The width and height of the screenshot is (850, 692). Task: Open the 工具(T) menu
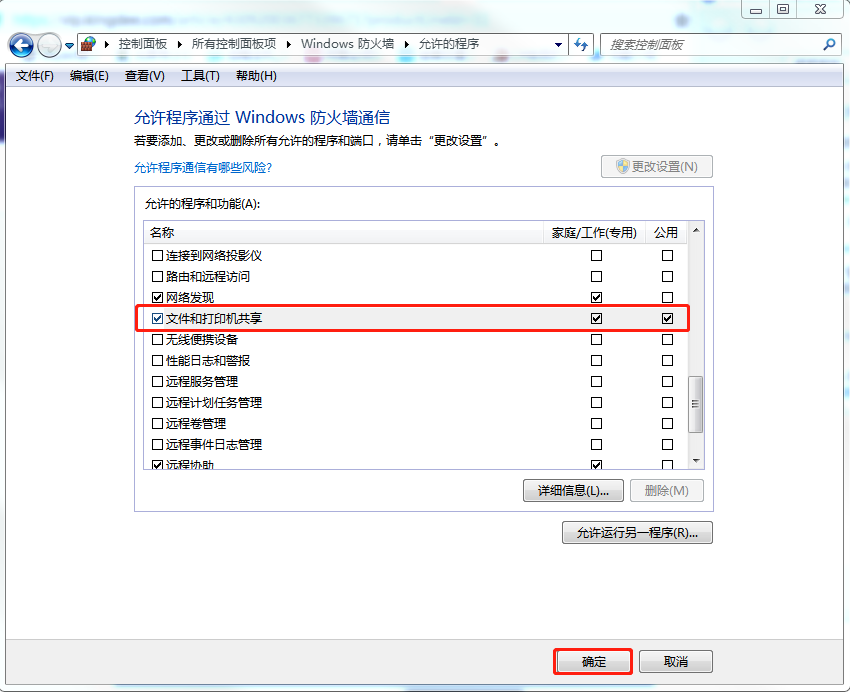[200, 76]
